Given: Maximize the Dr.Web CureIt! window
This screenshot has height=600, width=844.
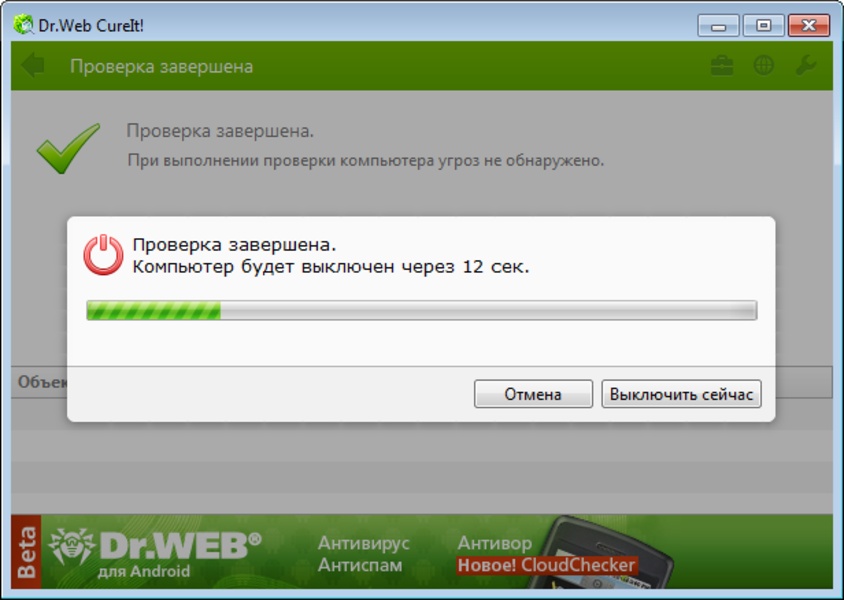Looking at the screenshot, I should pyautogui.click(x=763, y=25).
